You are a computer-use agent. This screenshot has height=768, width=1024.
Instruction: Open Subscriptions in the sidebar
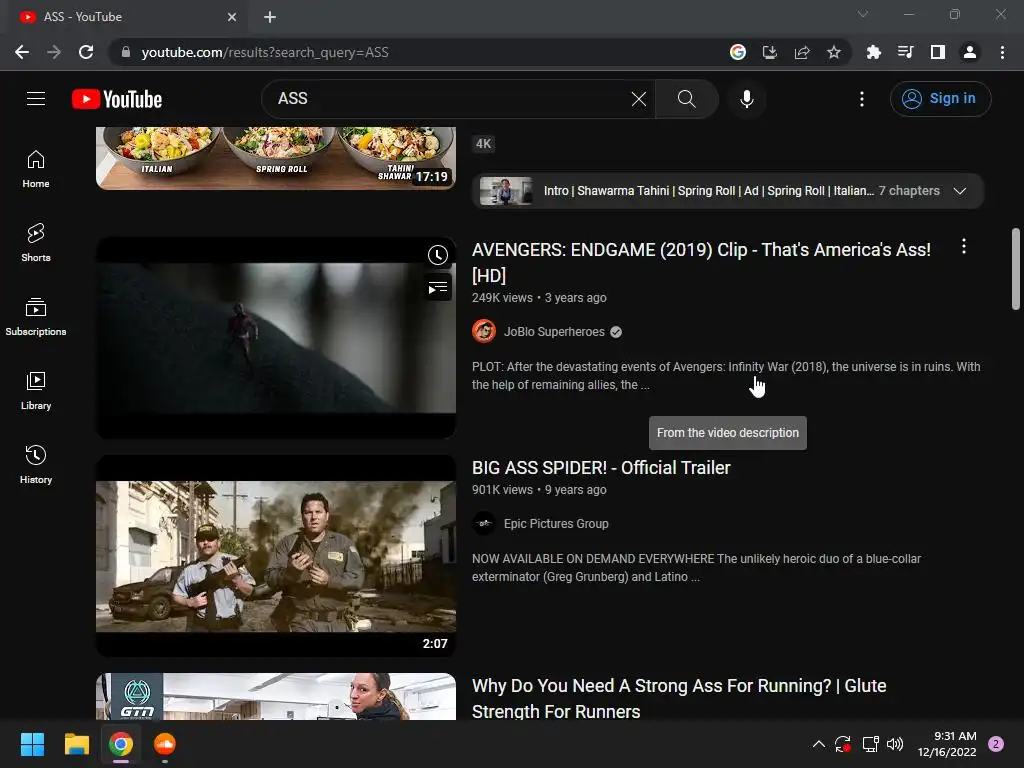tap(36, 317)
